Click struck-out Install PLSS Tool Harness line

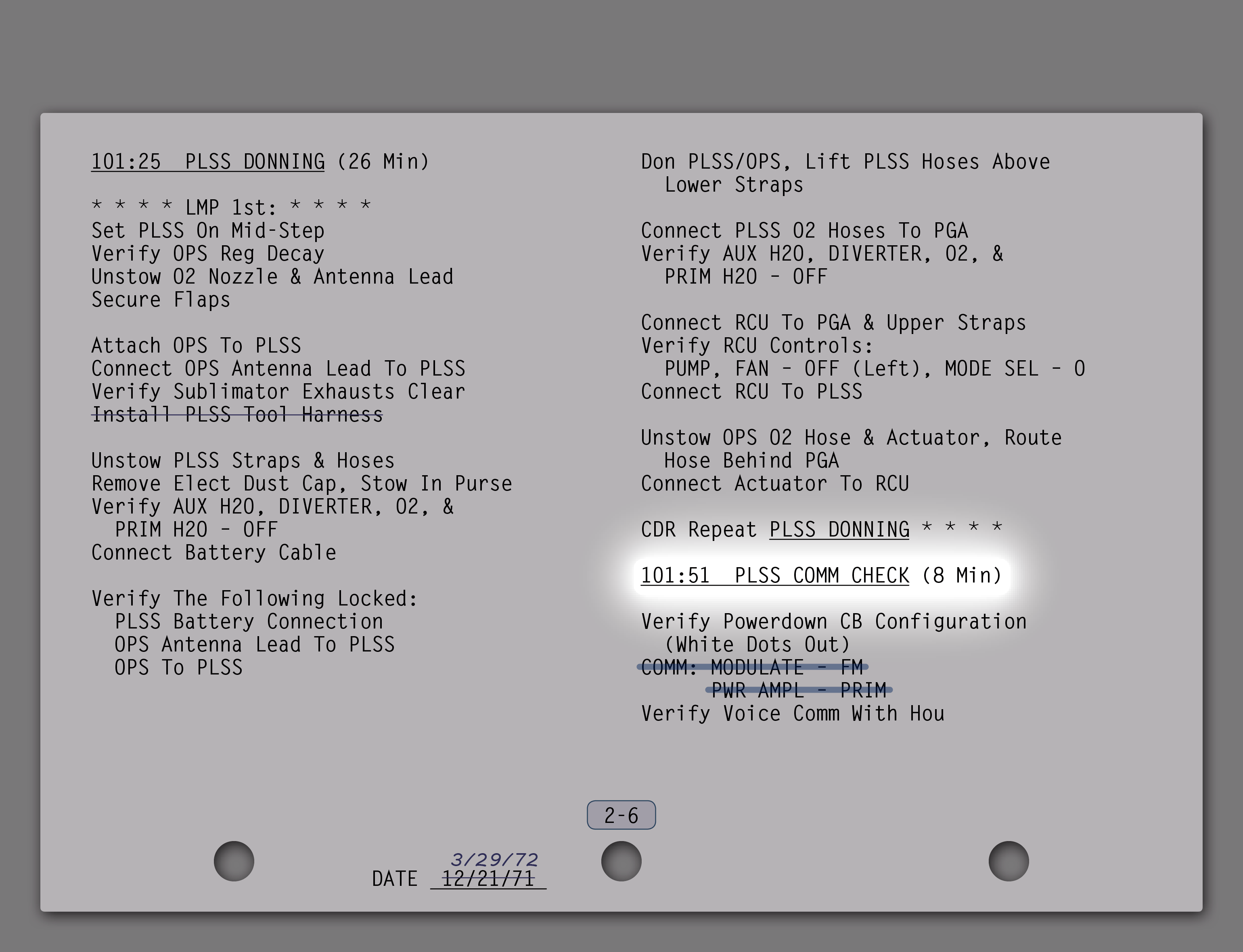tap(237, 415)
